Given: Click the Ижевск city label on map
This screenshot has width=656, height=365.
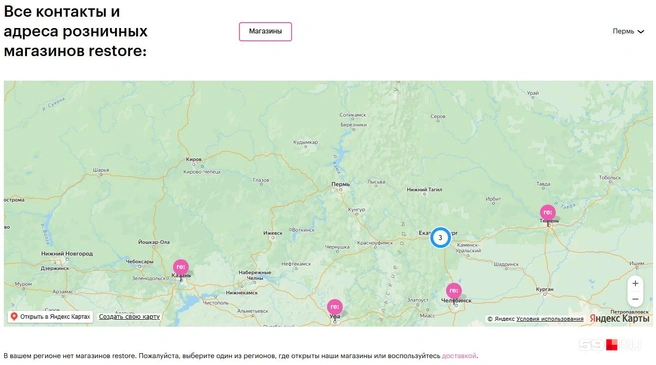Looking at the screenshot, I should click(273, 233).
